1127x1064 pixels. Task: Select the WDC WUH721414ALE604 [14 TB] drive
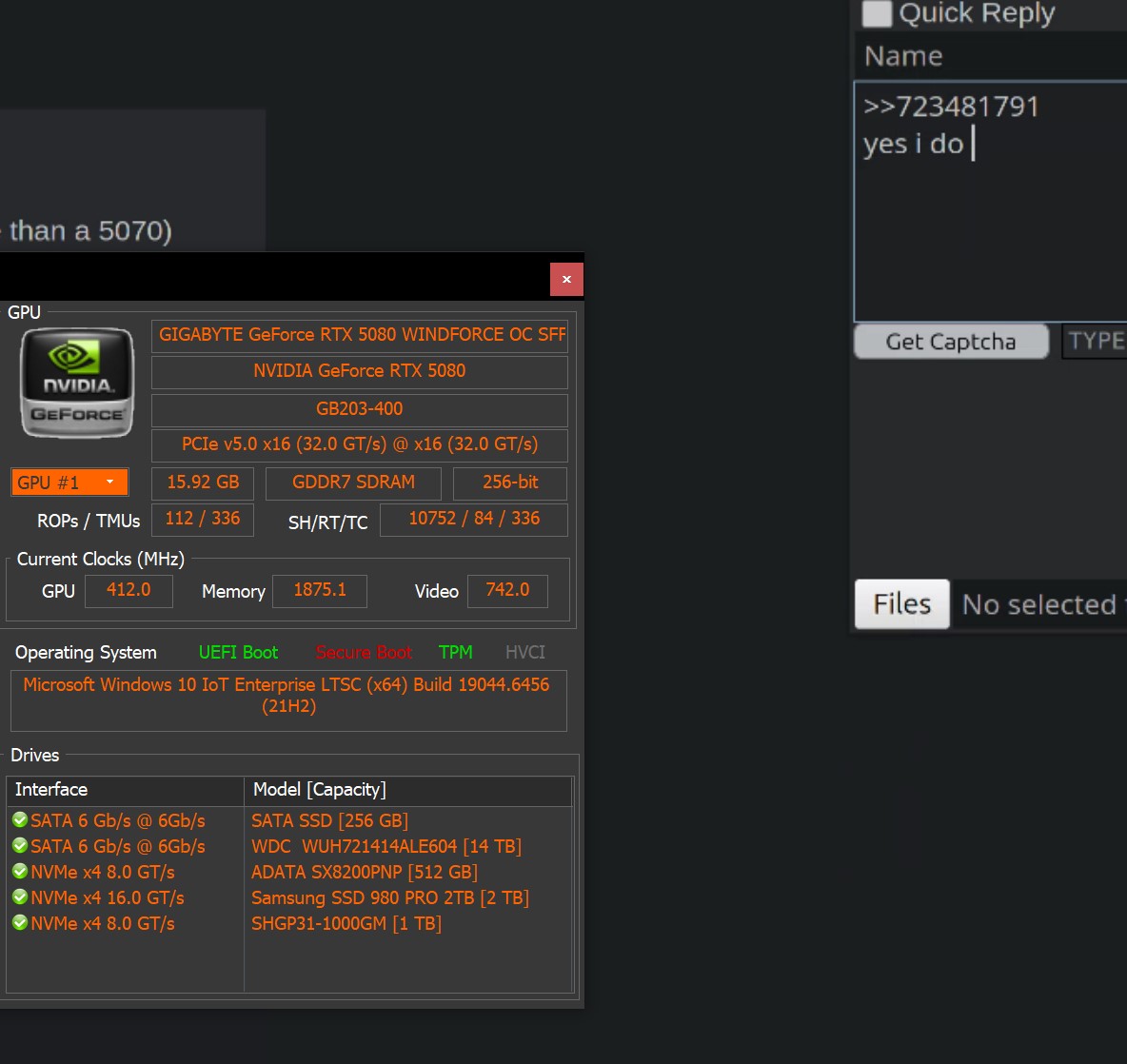[x=386, y=846]
